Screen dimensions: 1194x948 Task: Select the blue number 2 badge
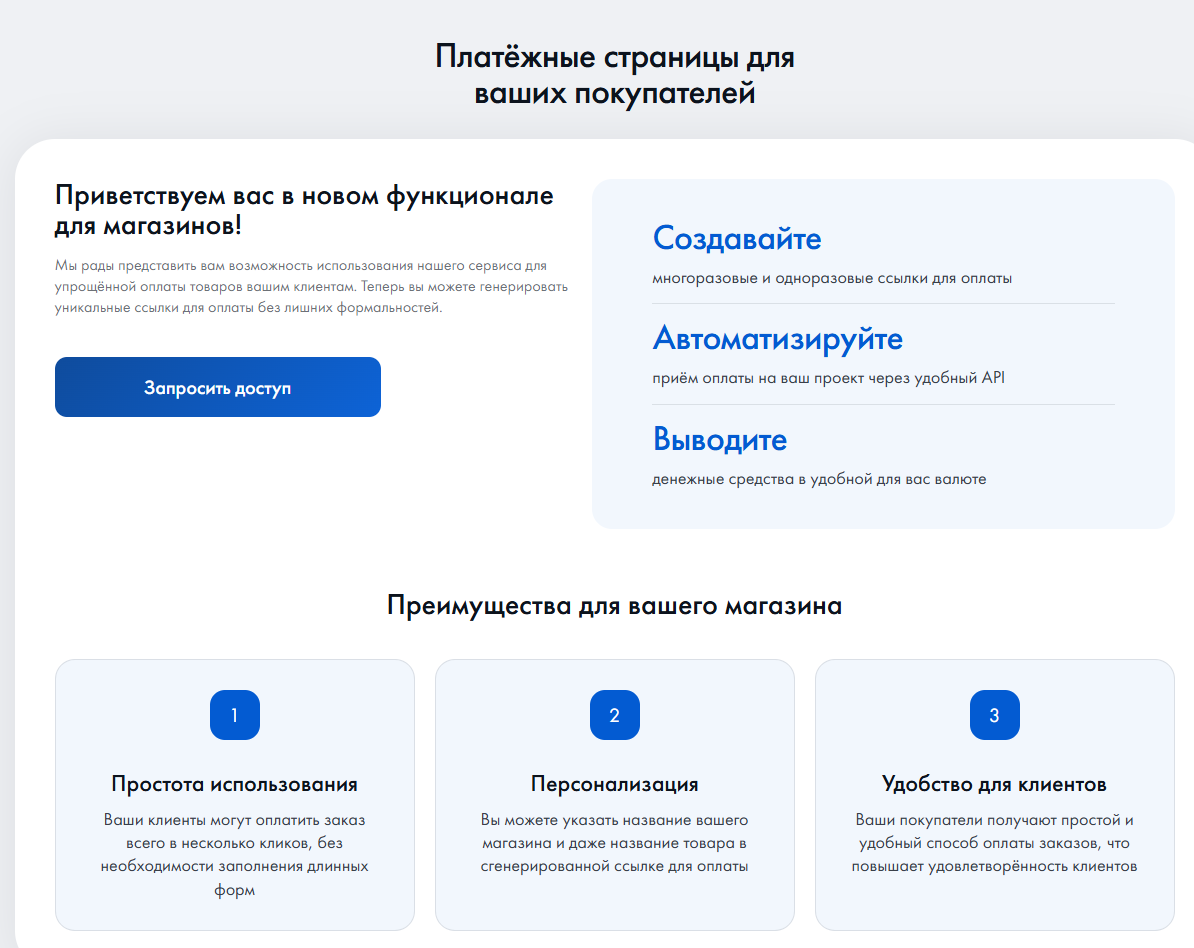[x=614, y=715]
